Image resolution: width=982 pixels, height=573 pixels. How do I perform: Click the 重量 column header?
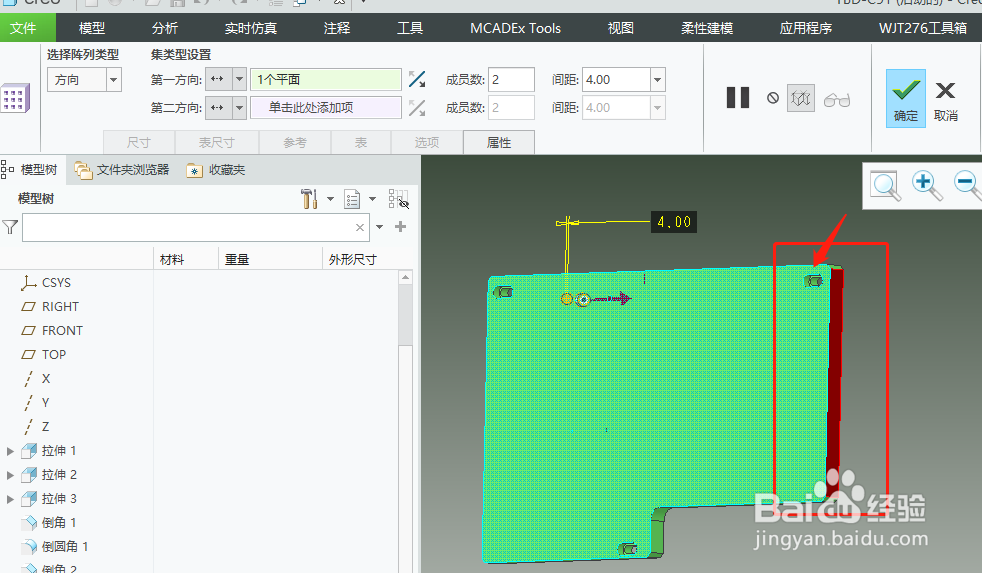[237, 259]
